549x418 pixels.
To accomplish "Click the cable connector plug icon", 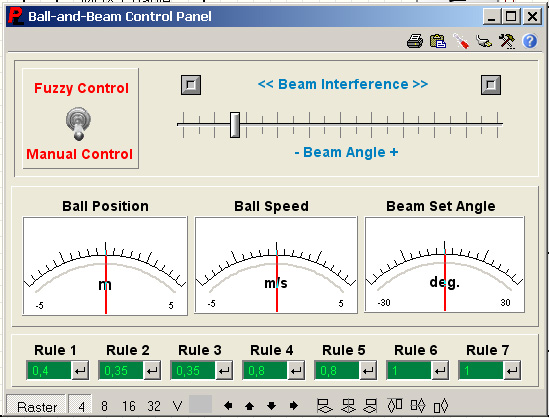I will [x=484, y=41].
